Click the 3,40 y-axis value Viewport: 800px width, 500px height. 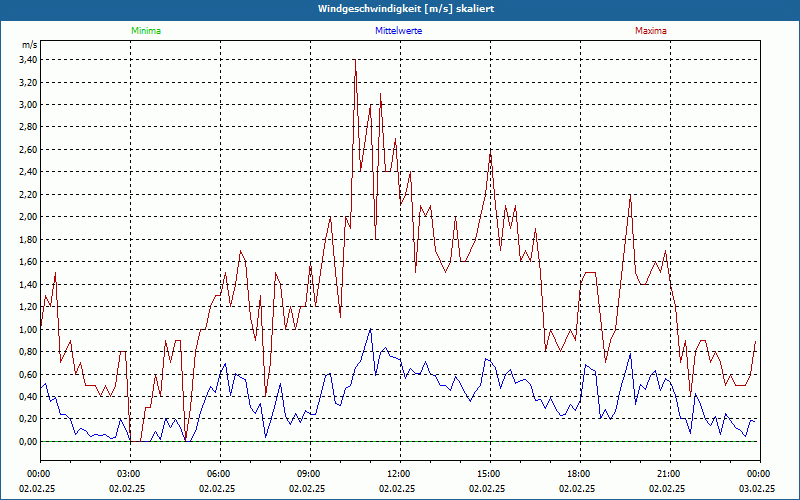(29, 60)
